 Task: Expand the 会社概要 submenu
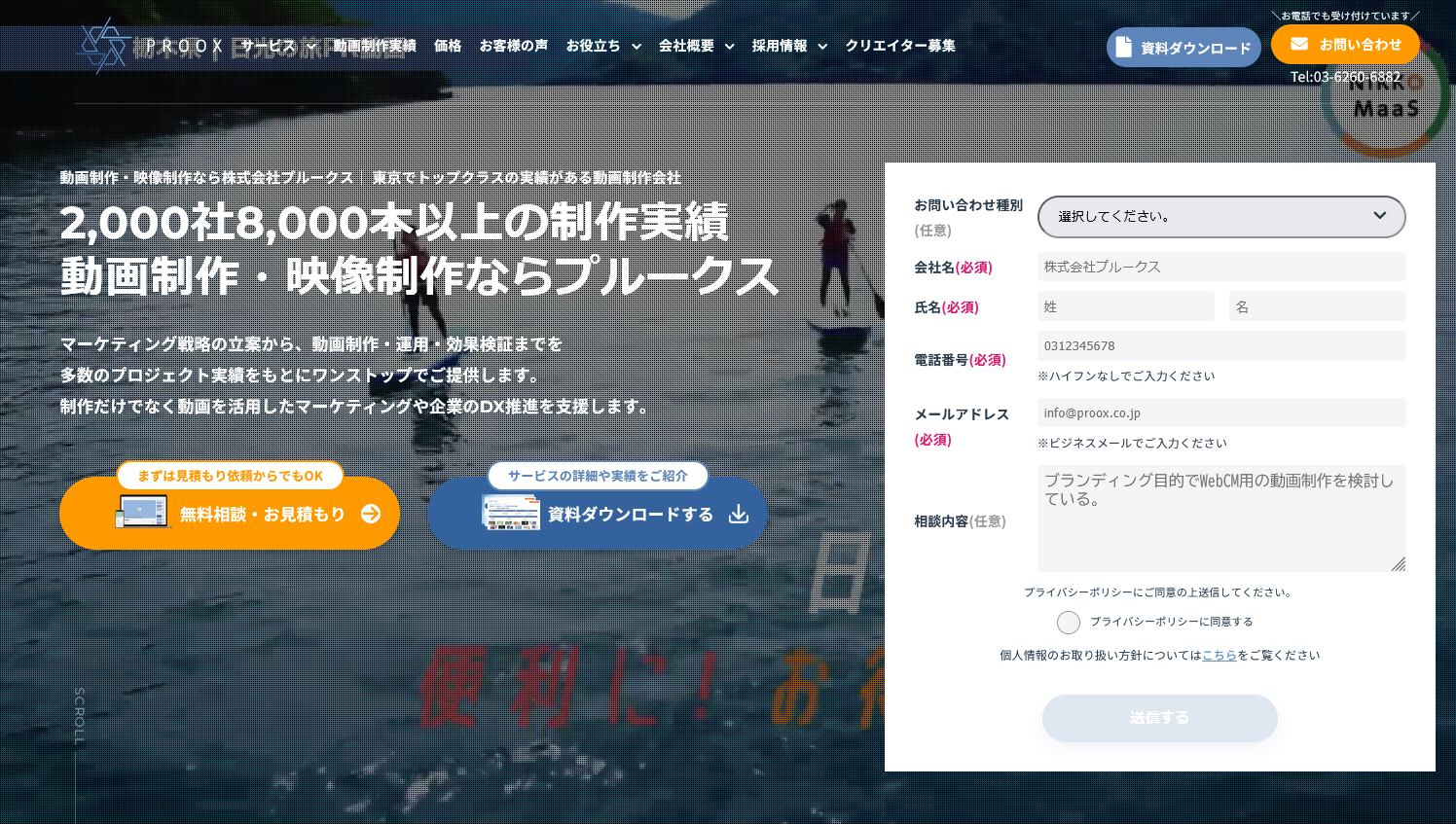coord(730,47)
